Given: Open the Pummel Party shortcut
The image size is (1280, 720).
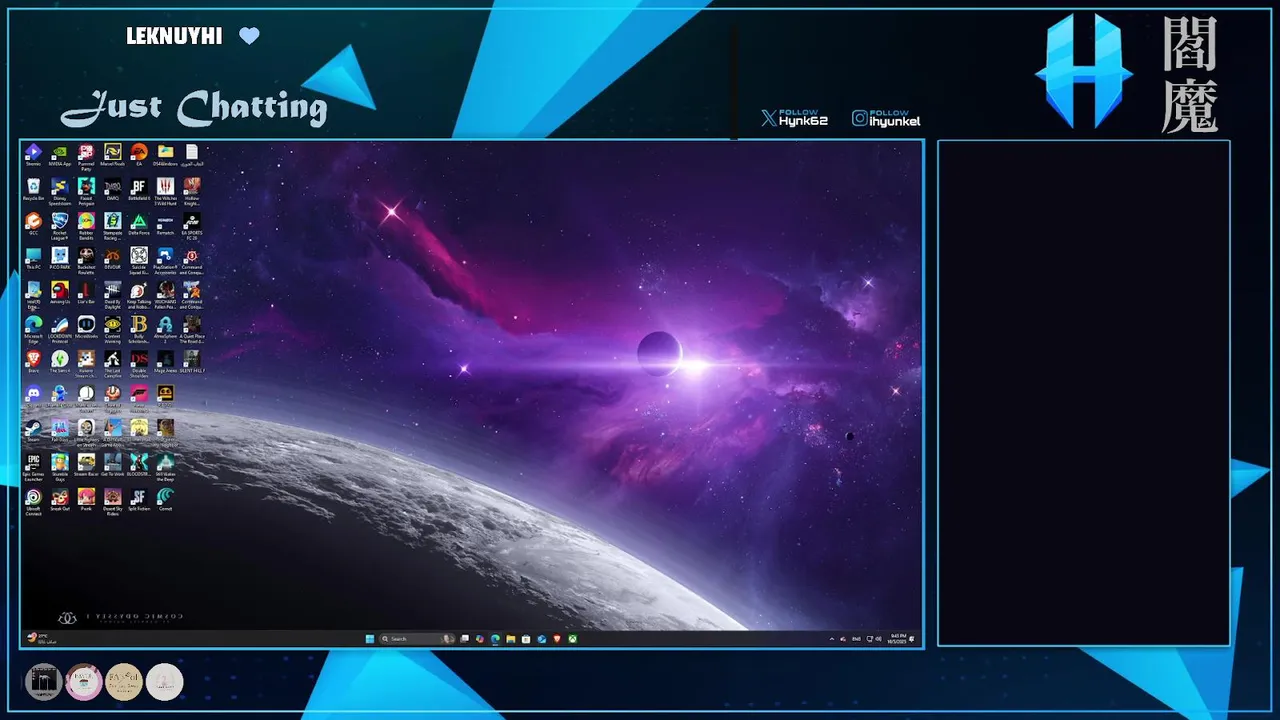Looking at the screenshot, I should 86,158.
